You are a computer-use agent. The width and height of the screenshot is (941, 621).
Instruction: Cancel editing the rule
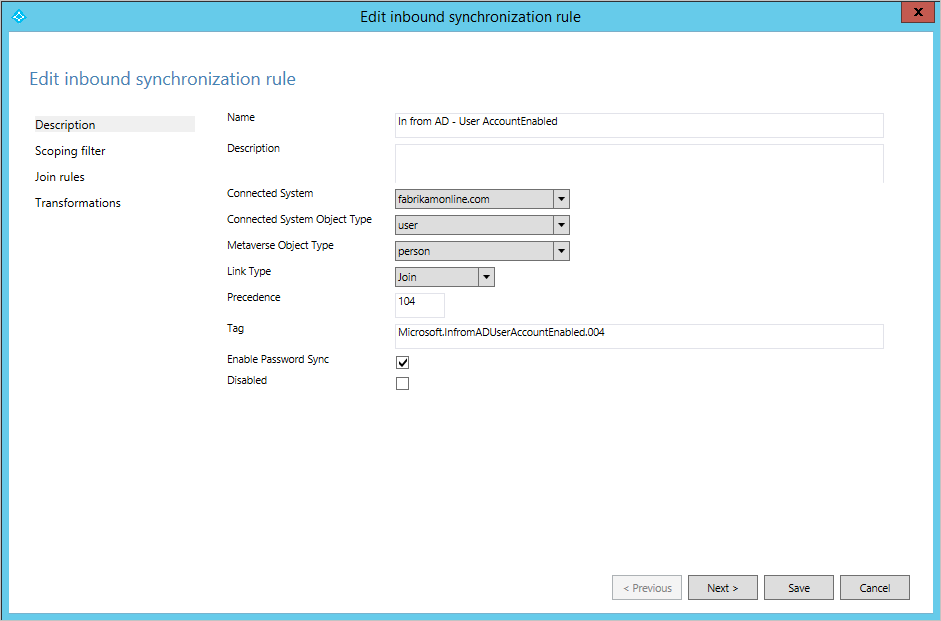tap(875, 587)
